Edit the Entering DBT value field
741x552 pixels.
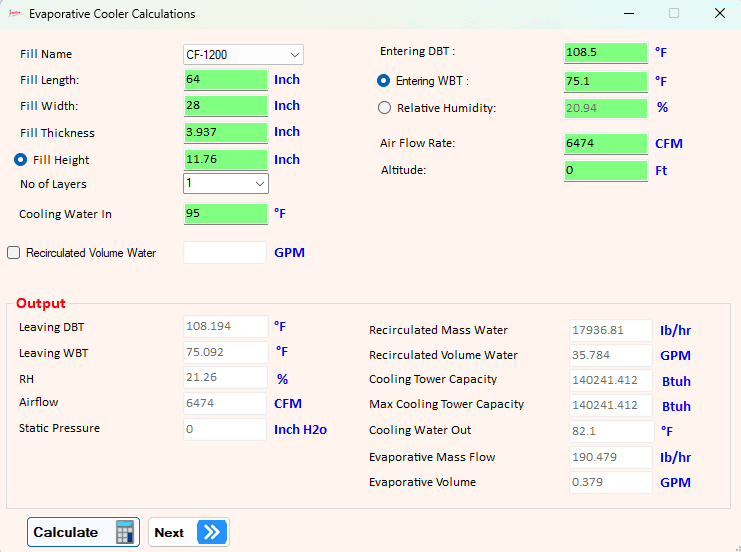click(606, 52)
